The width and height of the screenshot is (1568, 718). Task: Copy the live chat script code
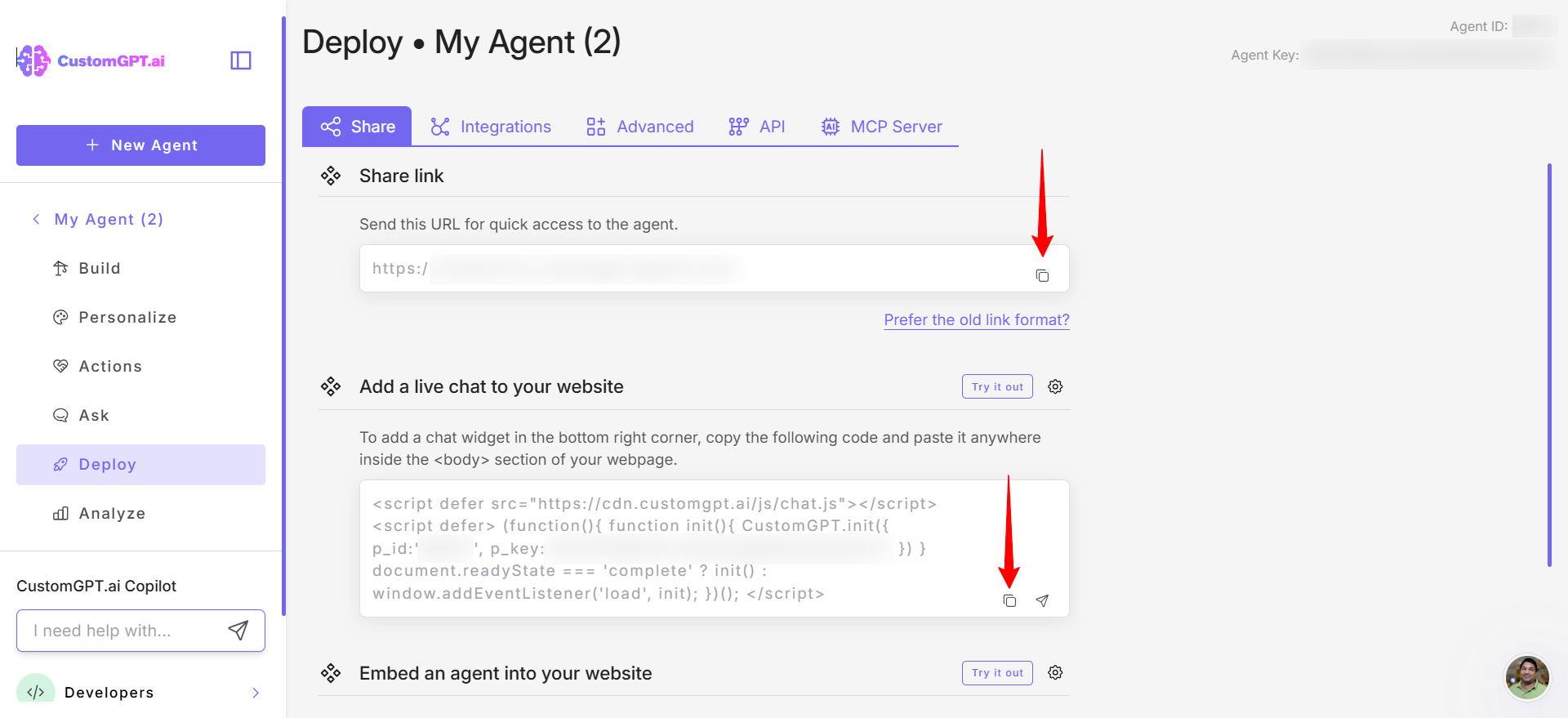[x=1009, y=600]
